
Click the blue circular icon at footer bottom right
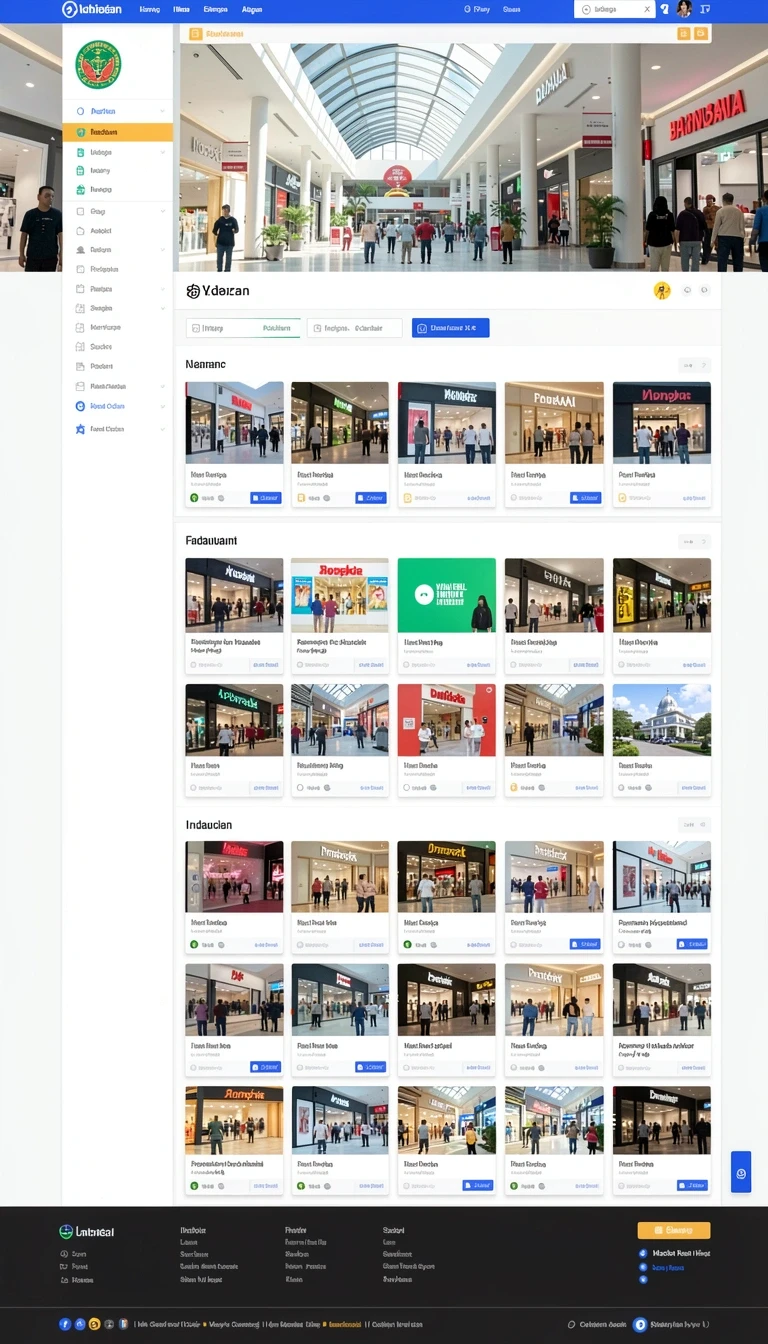click(x=640, y=1324)
